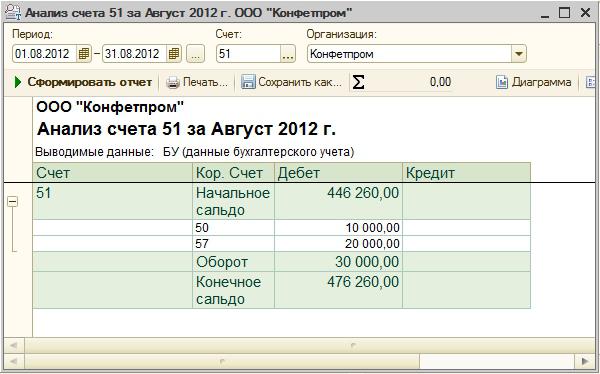Select the Дебет column header

[x=338, y=173]
